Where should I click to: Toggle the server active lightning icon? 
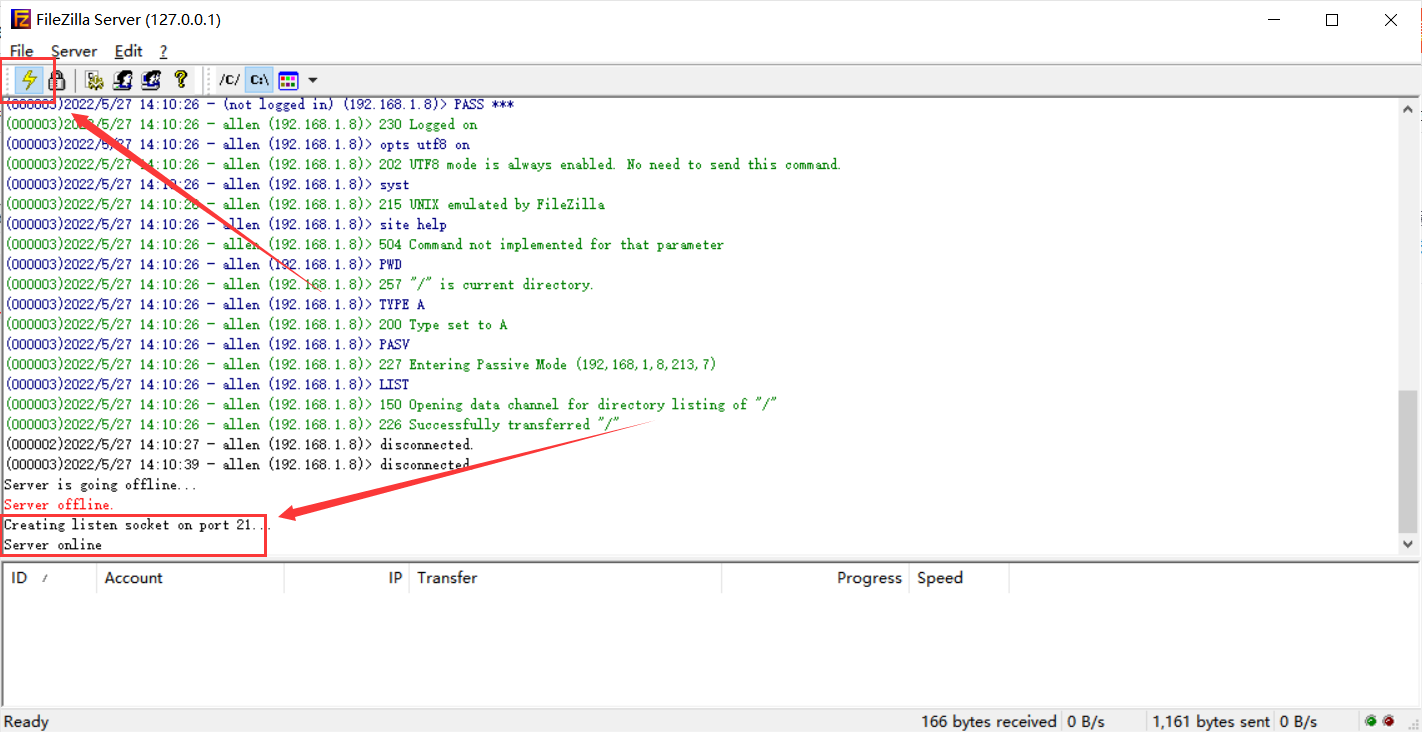[29, 80]
